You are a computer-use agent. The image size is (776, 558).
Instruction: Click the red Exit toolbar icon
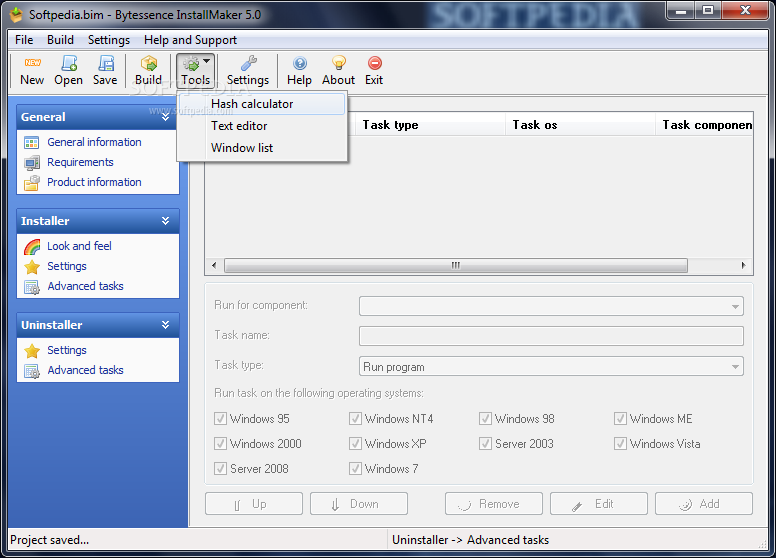pyautogui.click(x=375, y=63)
